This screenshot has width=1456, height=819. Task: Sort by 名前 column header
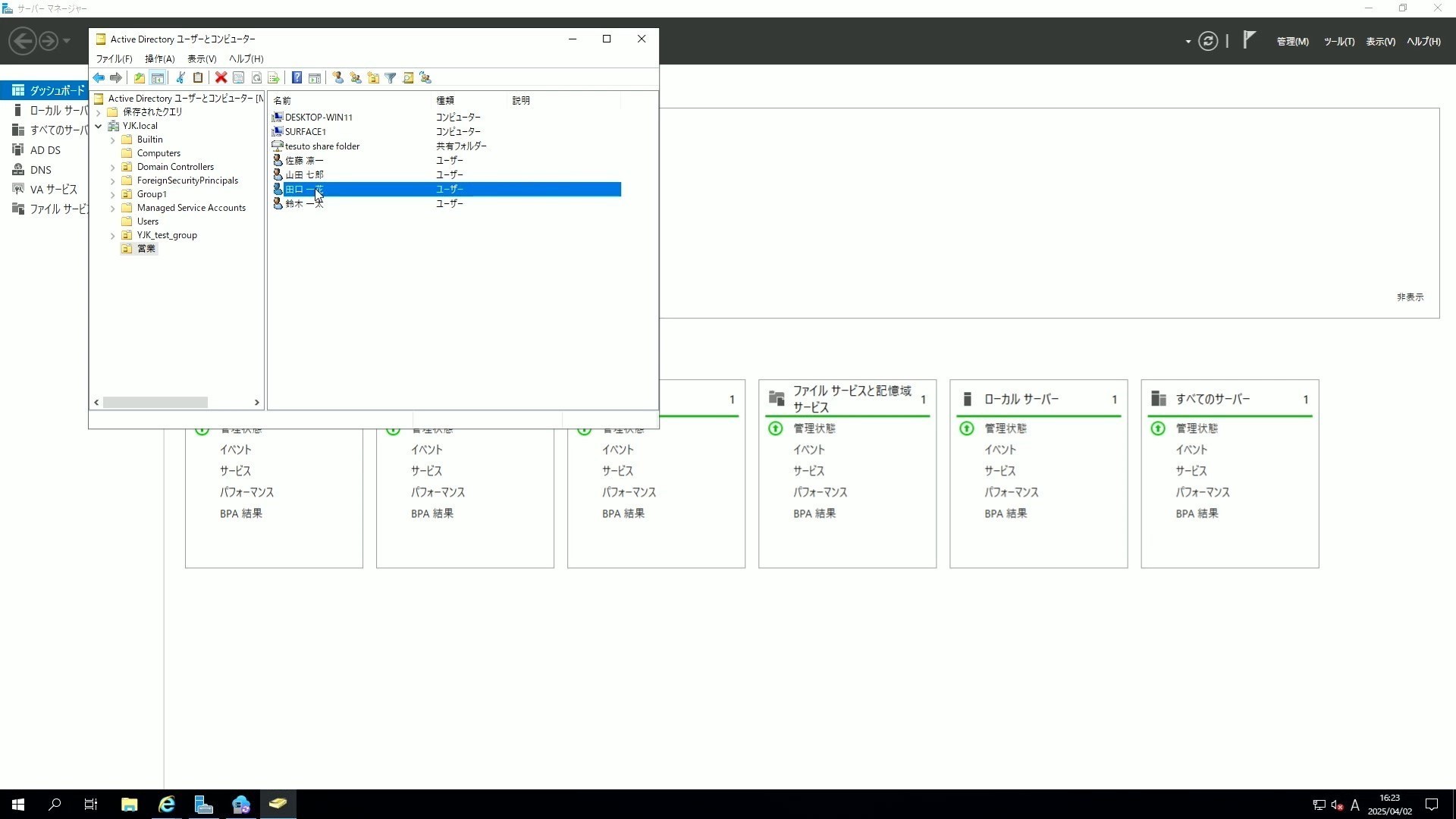click(350, 100)
